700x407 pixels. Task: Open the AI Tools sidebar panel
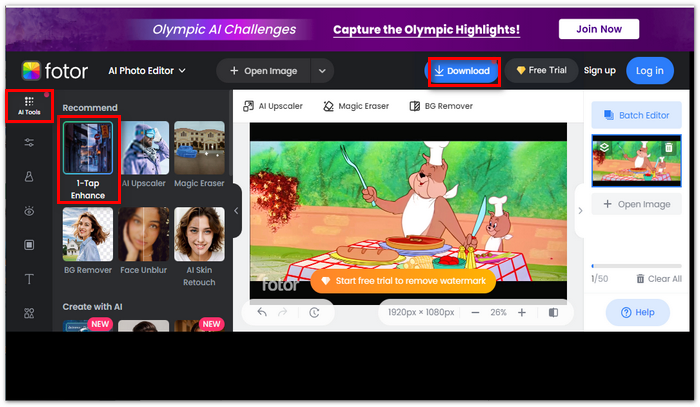pos(29,106)
